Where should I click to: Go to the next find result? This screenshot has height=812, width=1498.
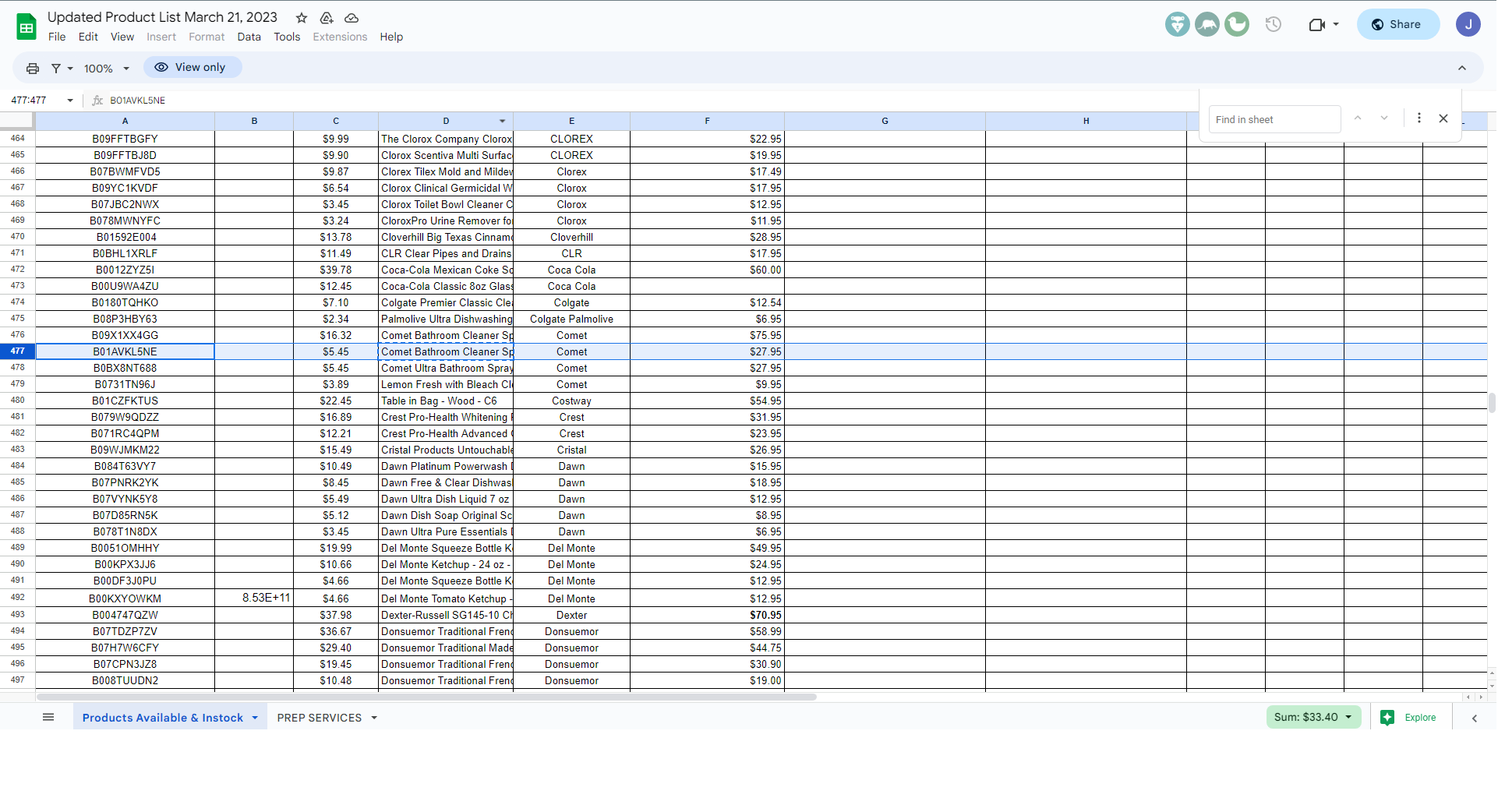[1384, 118]
